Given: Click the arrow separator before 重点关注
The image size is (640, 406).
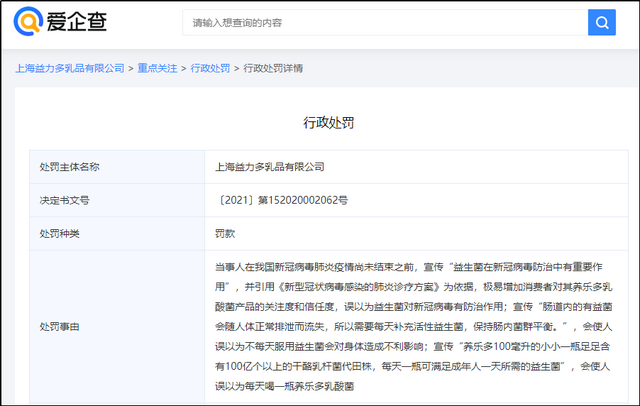Looking at the screenshot, I should 131,68.
